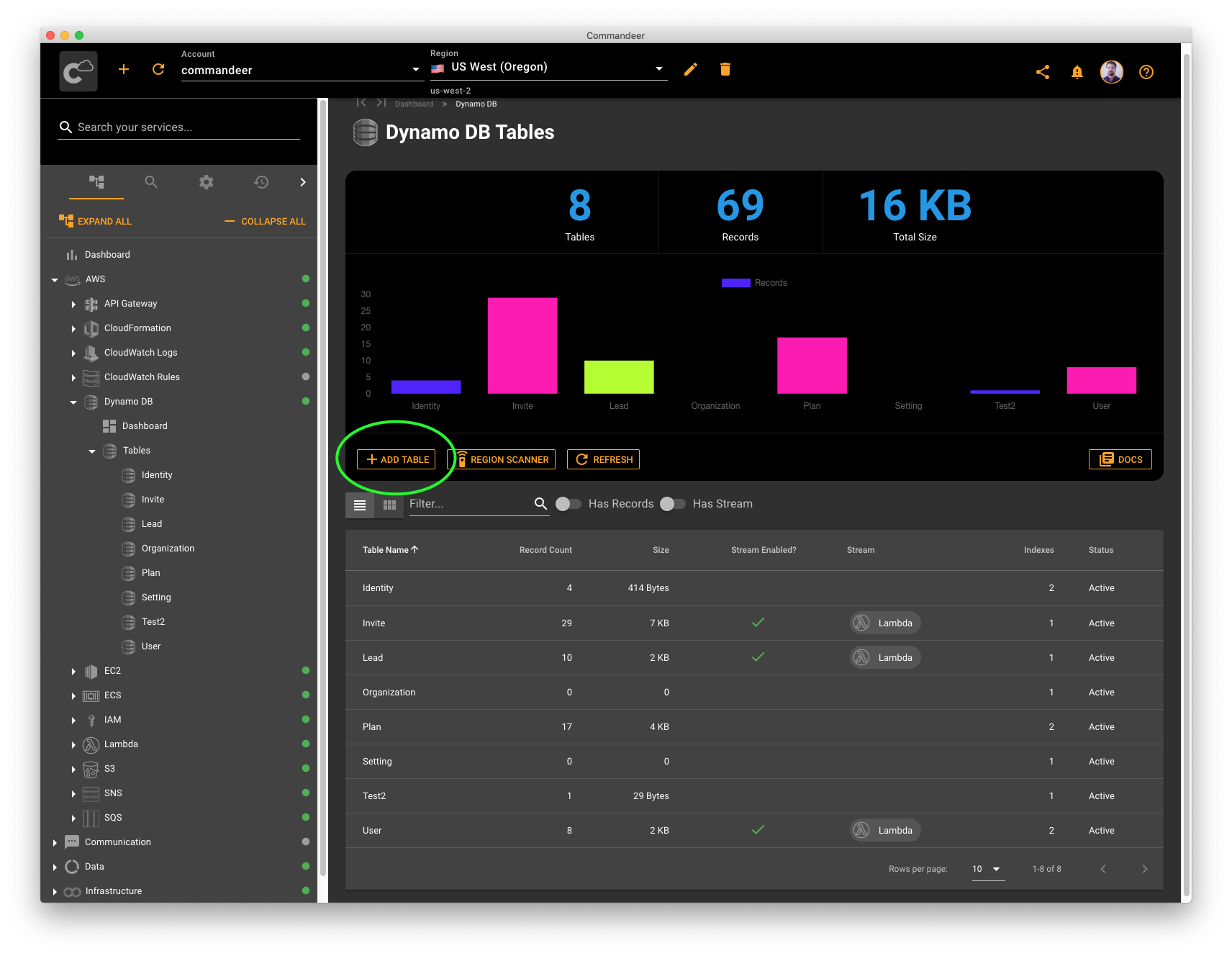Screen dimensions: 1232x956
Task: Click COLLAPSE ALL in sidebar
Action: pos(265,221)
